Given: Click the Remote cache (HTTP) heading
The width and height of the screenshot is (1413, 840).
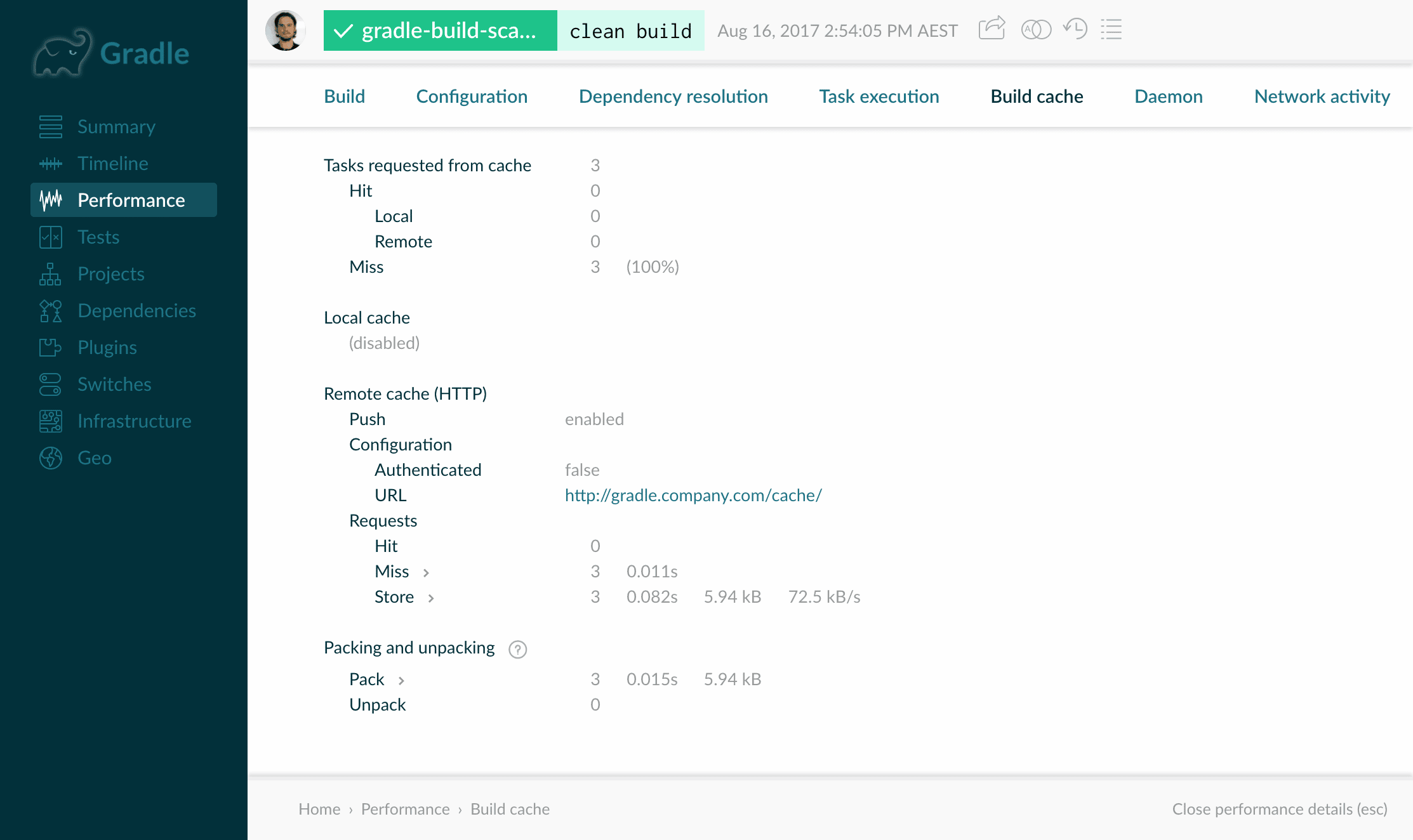Looking at the screenshot, I should click(x=405, y=394).
